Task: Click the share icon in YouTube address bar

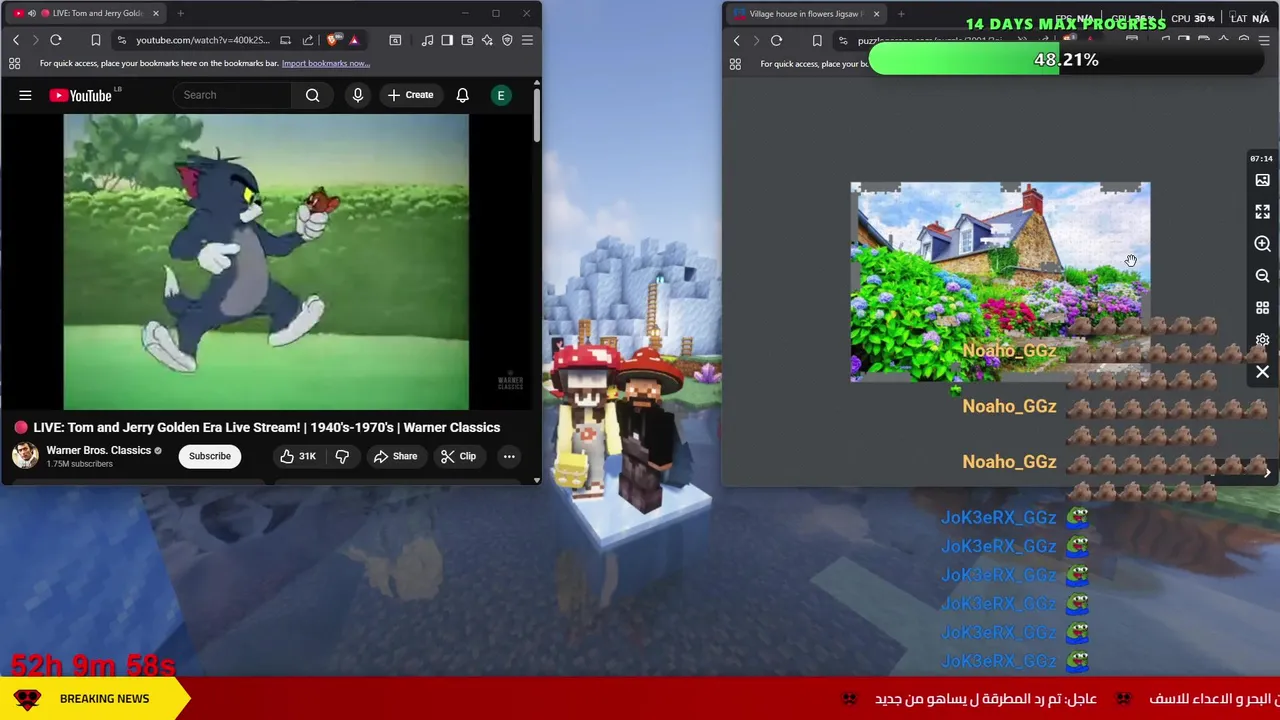Action: (308, 40)
